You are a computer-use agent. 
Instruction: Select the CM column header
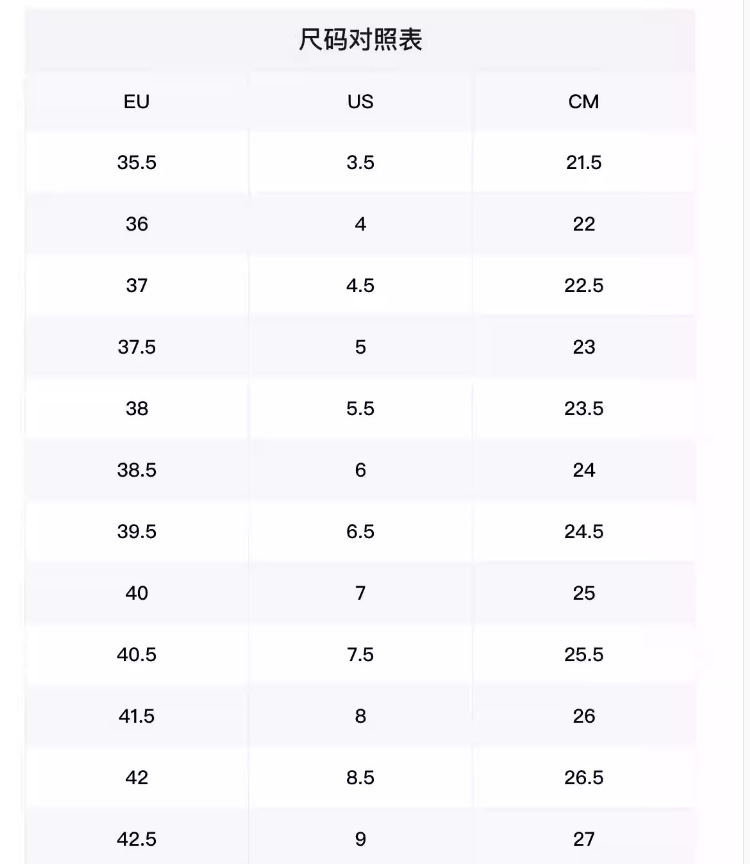[584, 101]
